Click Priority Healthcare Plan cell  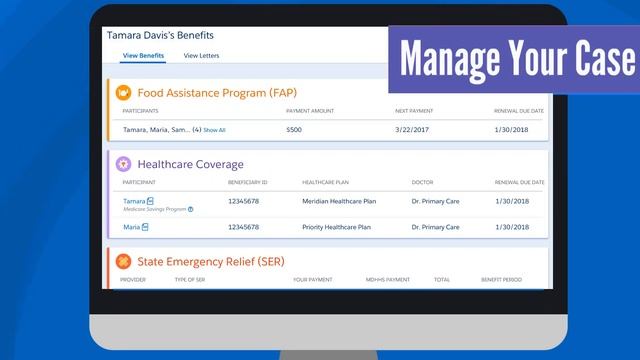tap(336, 227)
